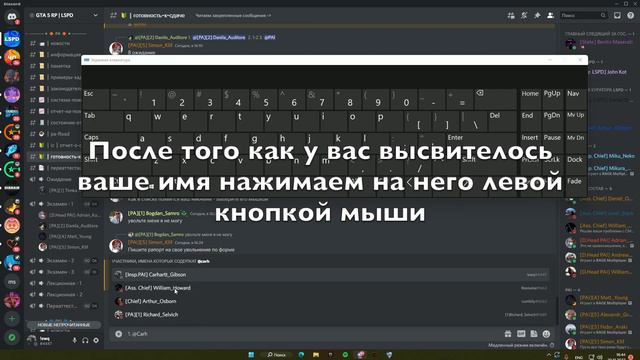This screenshot has width=640, height=360.
Task: Open member [State] Benito Maxwell in member list
Action: (x=600, y=43)
